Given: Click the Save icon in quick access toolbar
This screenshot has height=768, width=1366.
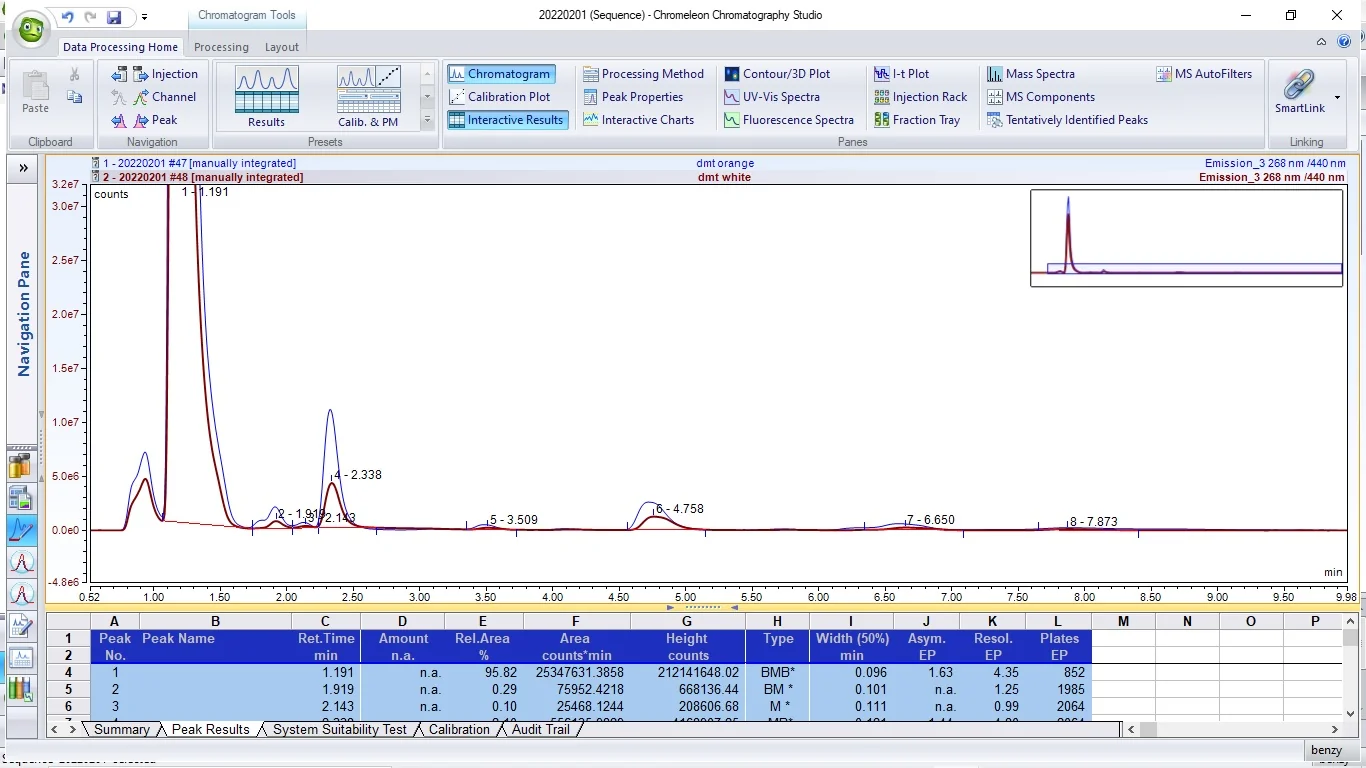Looking at the screenshot, I should (114, 17).
